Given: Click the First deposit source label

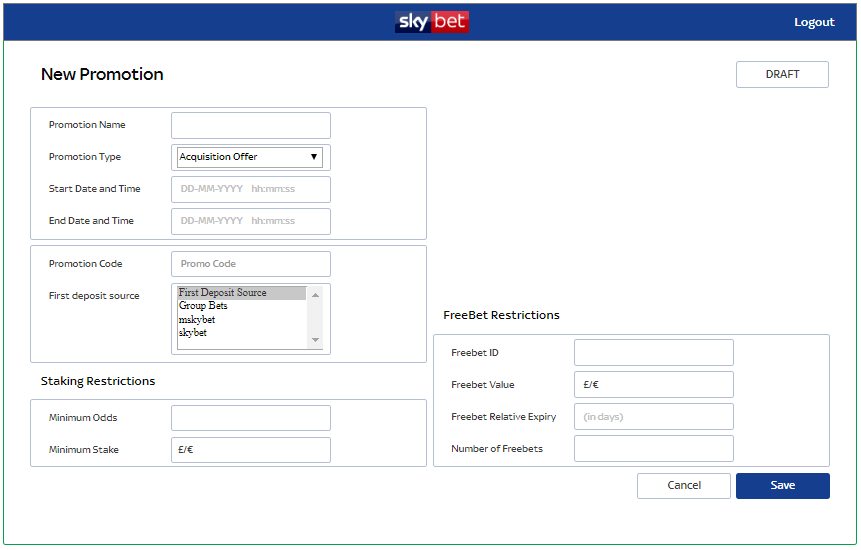Looking at the screenshot, I should coord(94,296).
